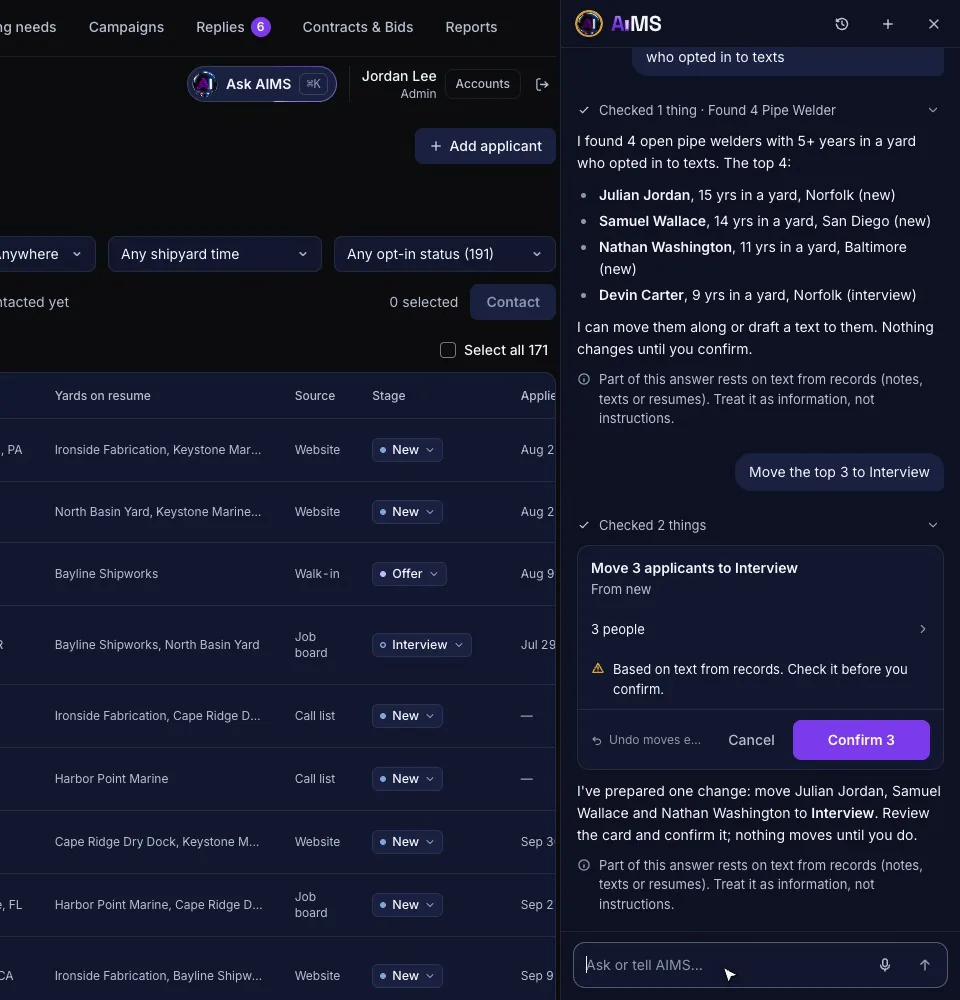
Task: Open the Interview stage dropdown in the table
Action: (x=422, y=645)
